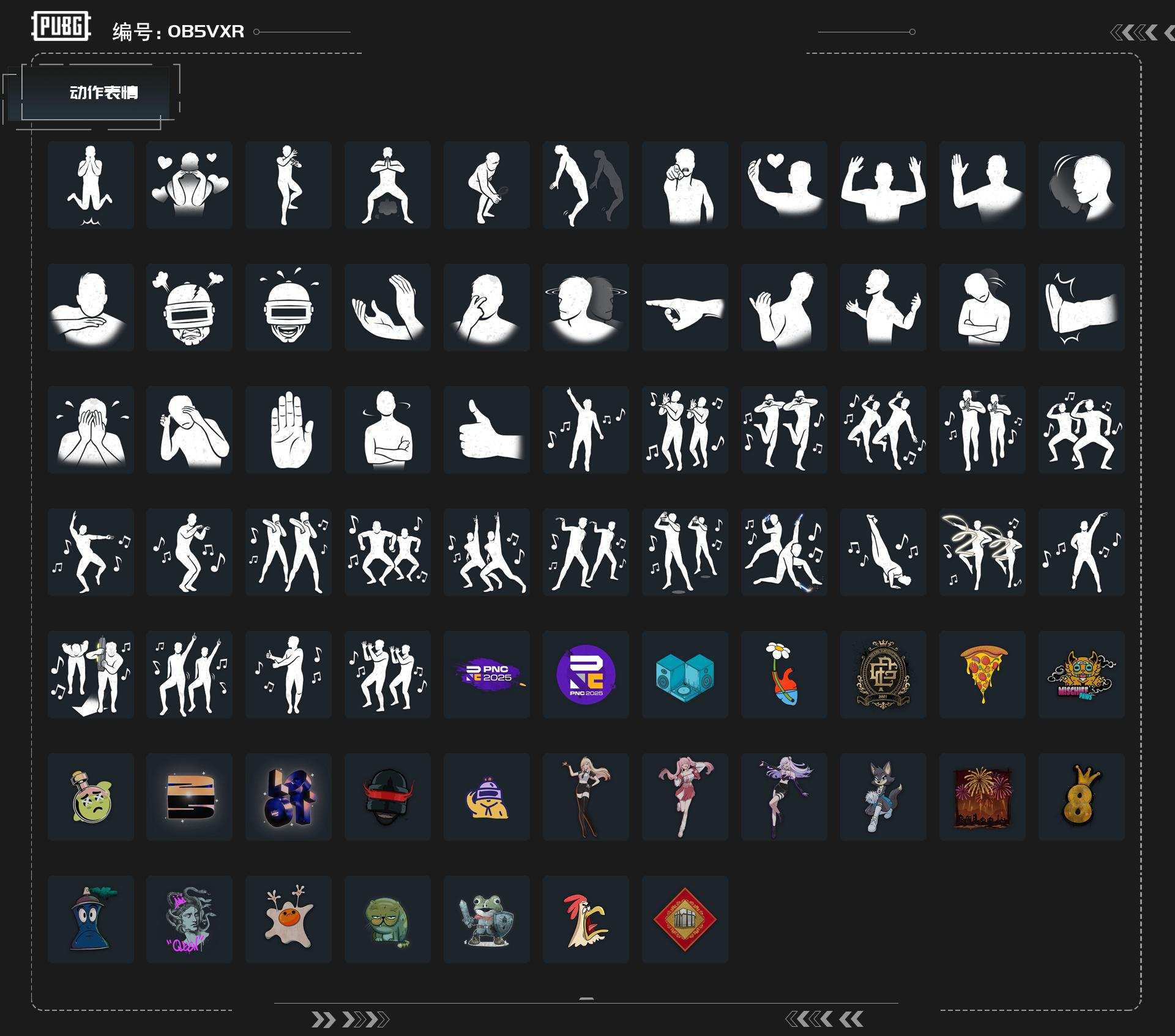Choose the pointing finger emote

685,307
